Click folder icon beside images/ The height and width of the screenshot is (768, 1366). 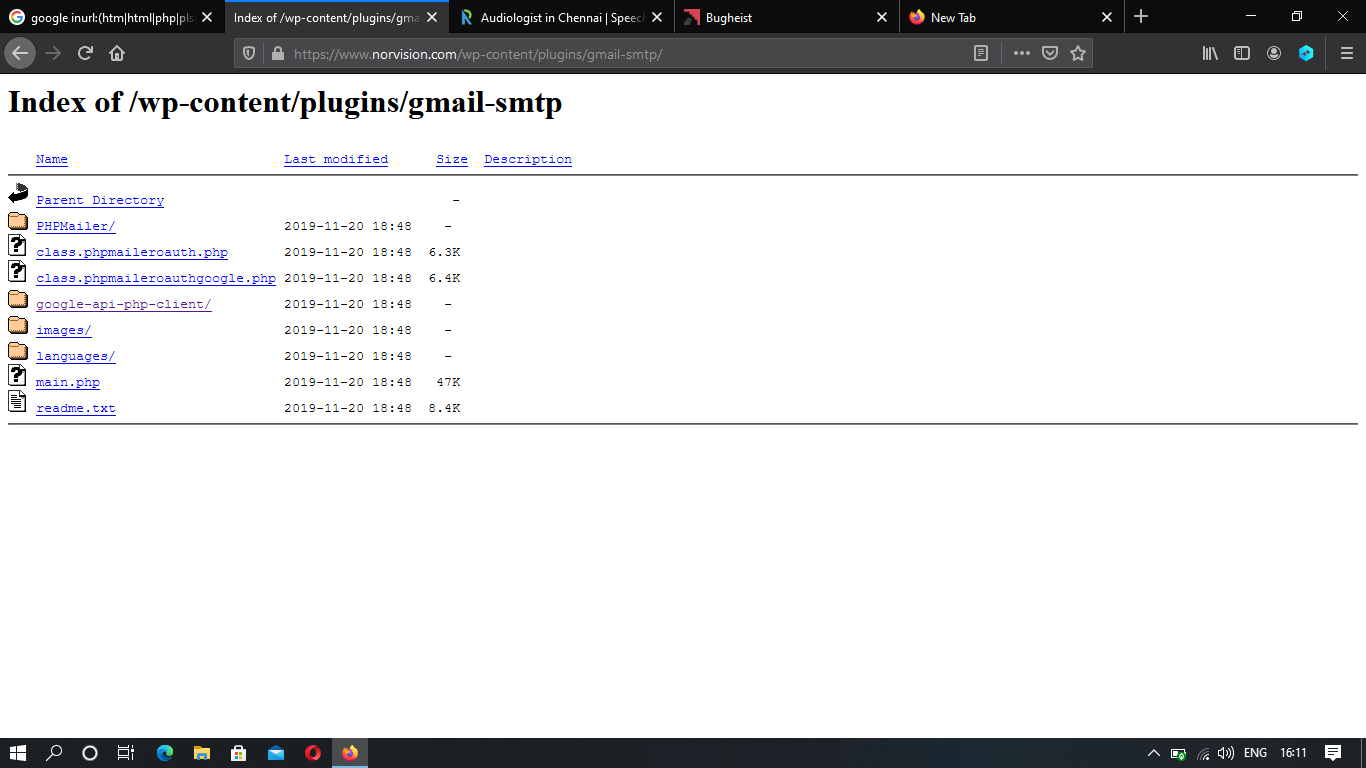[x=18, y=325]
